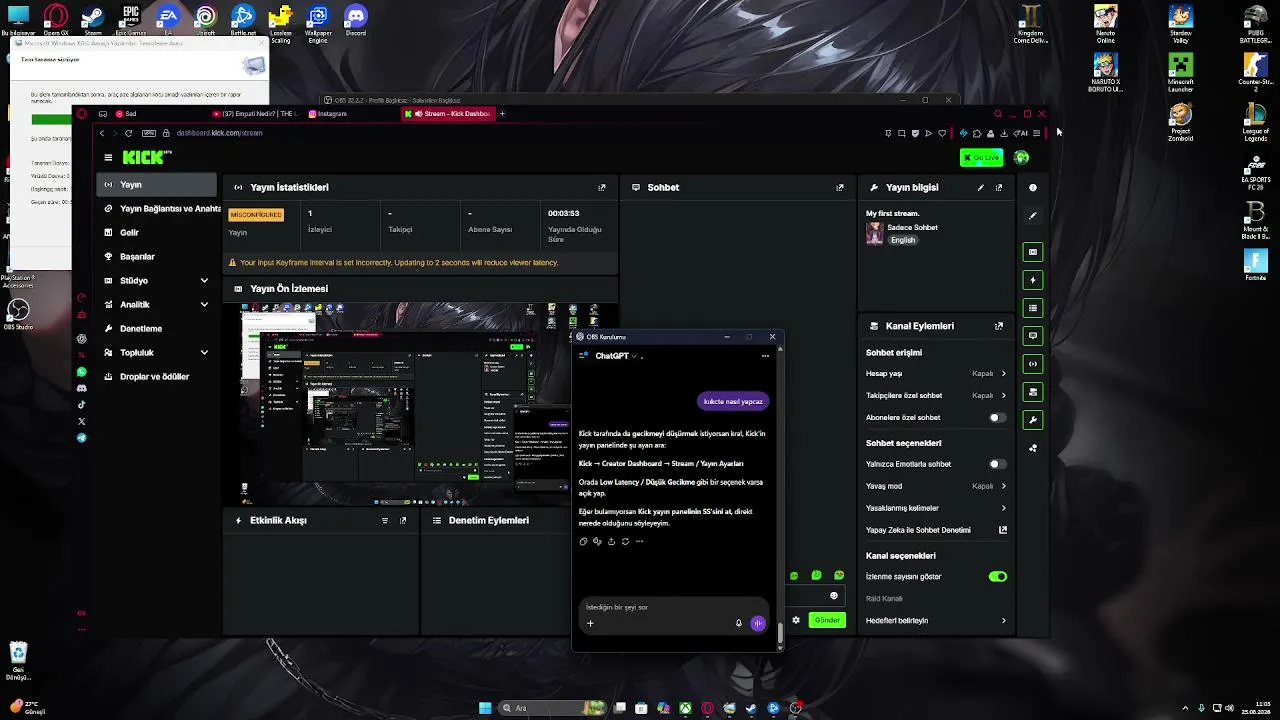This screenshot has width=1280, height=720.
Task: Open chat settings gear beside Gönder
Action: point(796,620)
